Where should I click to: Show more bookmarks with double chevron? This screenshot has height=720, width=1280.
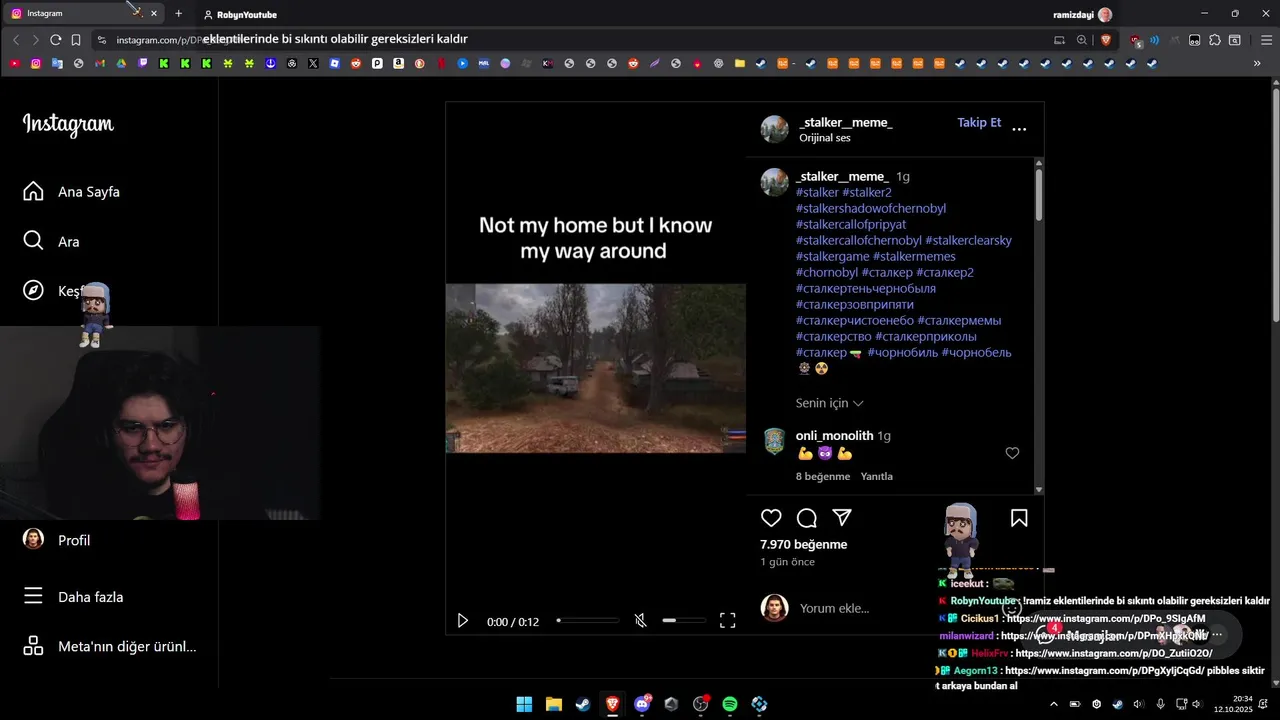pyautogui.click(x=1257, y=63)
